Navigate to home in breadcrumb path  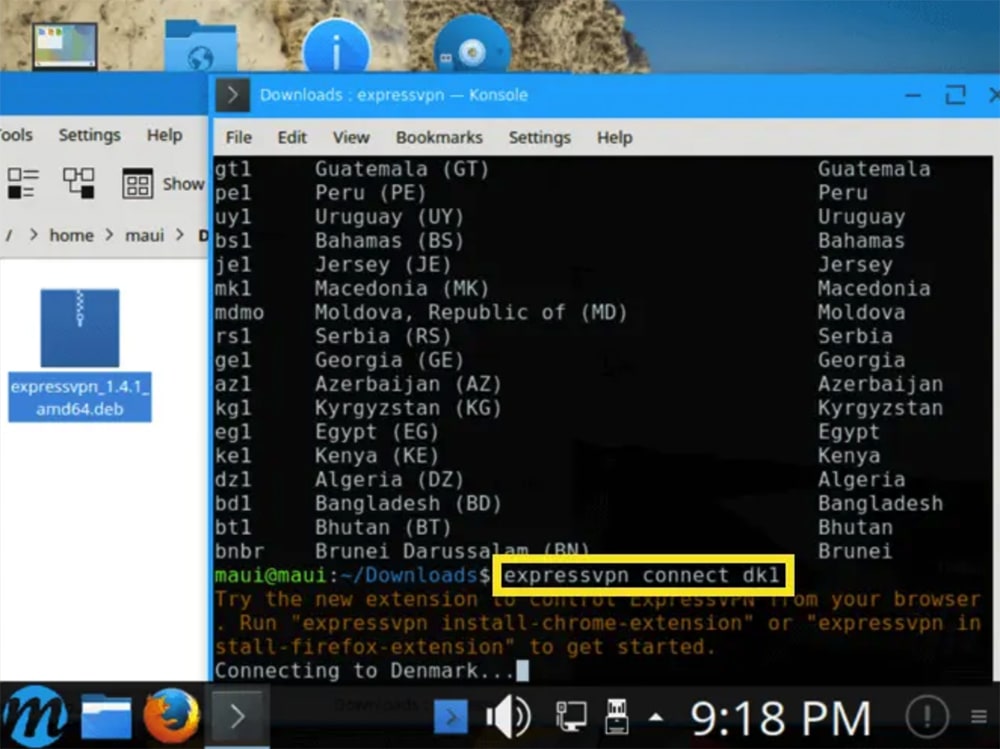(71, 235)
